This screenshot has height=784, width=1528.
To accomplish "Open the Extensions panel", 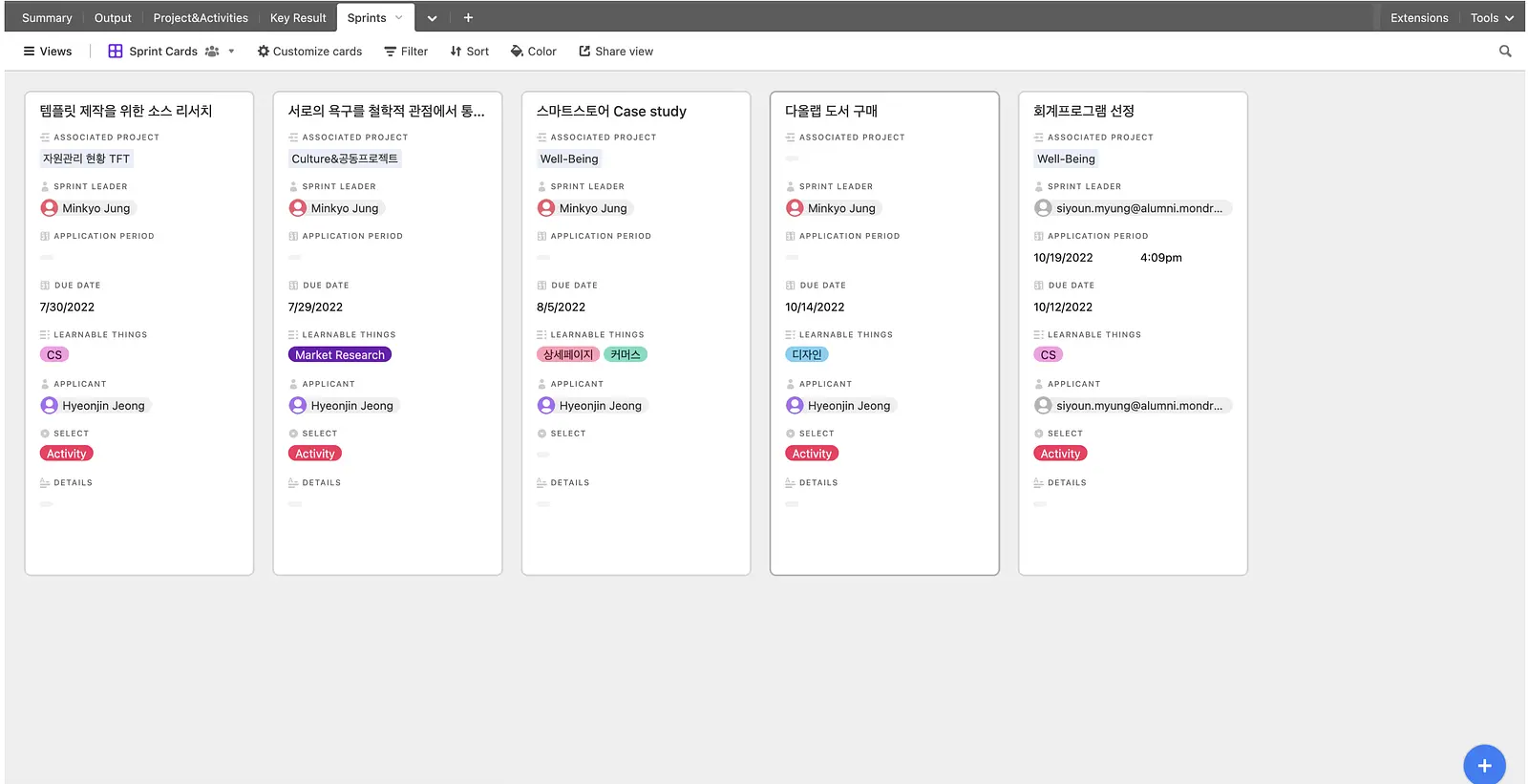I will click(1419, 18).
